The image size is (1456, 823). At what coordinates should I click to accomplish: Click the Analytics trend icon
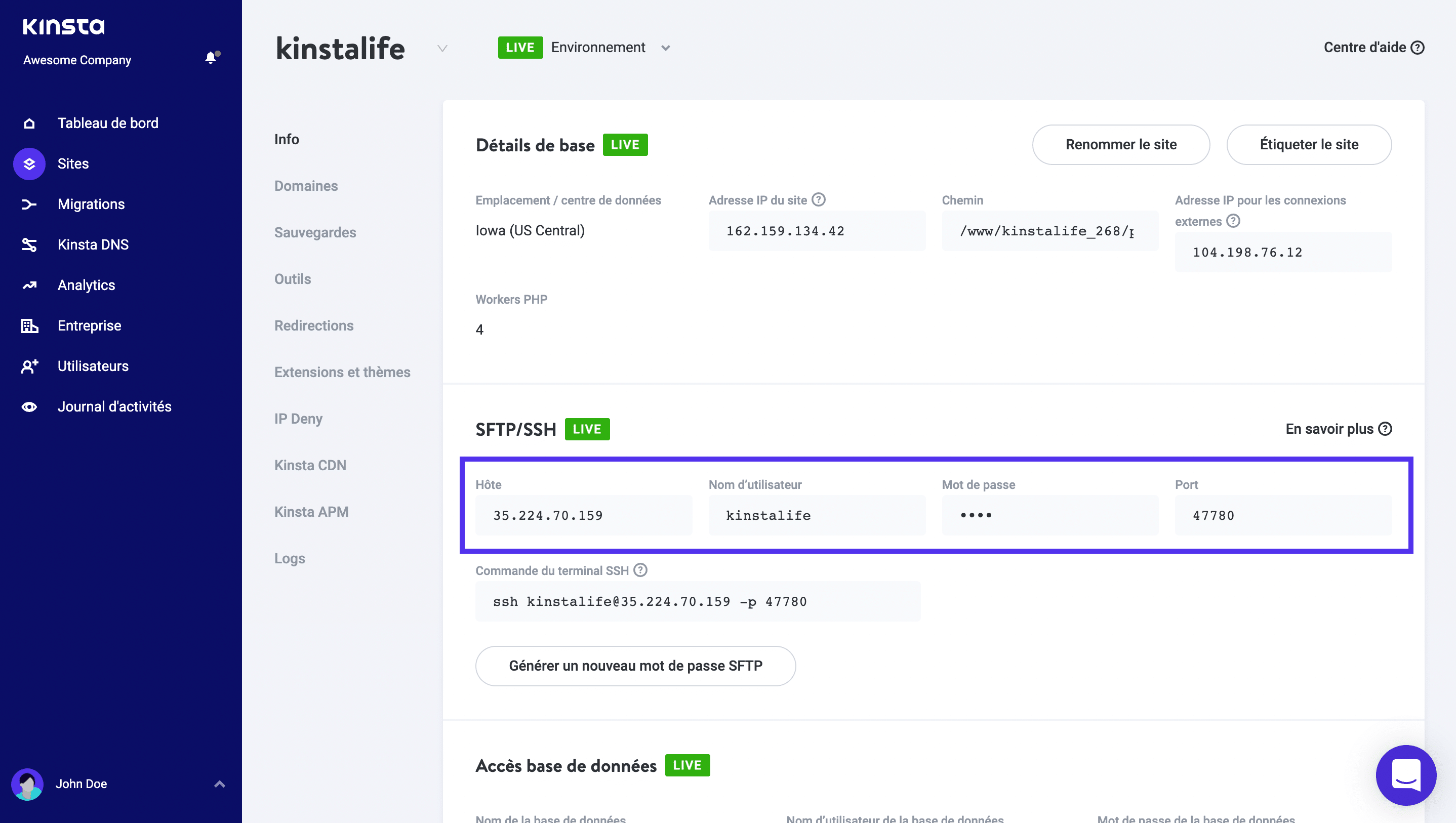click(x=29, y=285)
